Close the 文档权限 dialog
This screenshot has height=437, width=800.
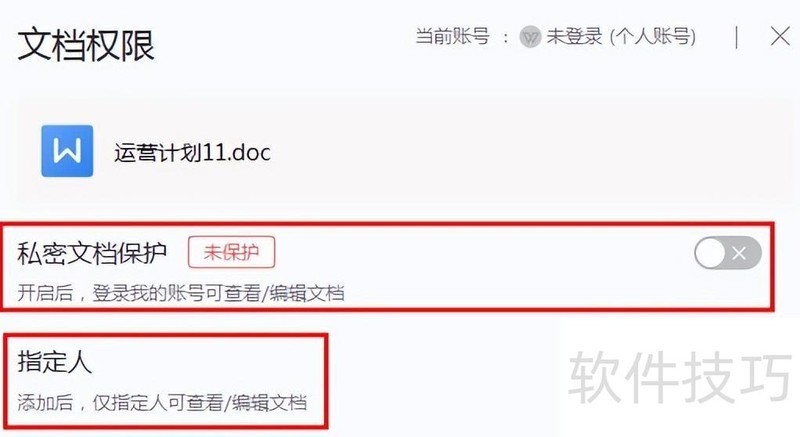(780, 37)
